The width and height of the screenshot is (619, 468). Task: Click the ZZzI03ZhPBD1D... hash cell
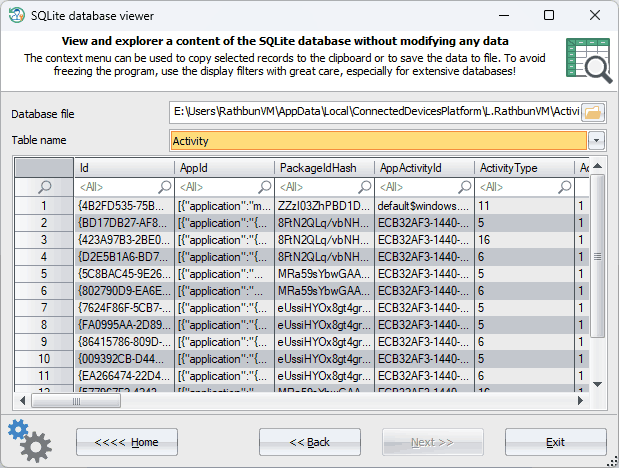pyautogui.click(x=324, y=206)
